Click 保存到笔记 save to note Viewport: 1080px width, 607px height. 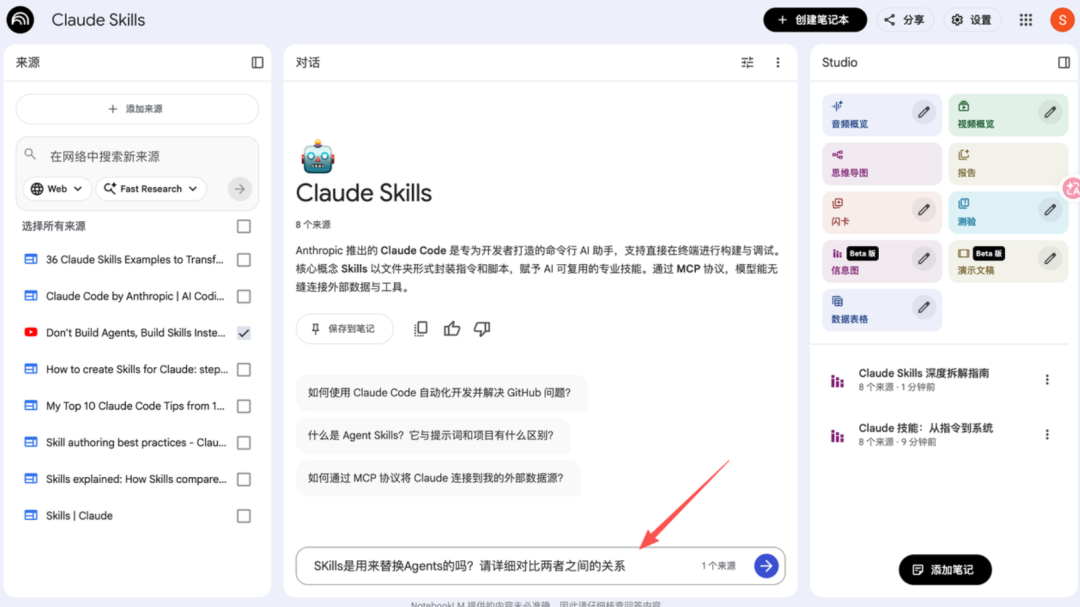click(344, 329)
